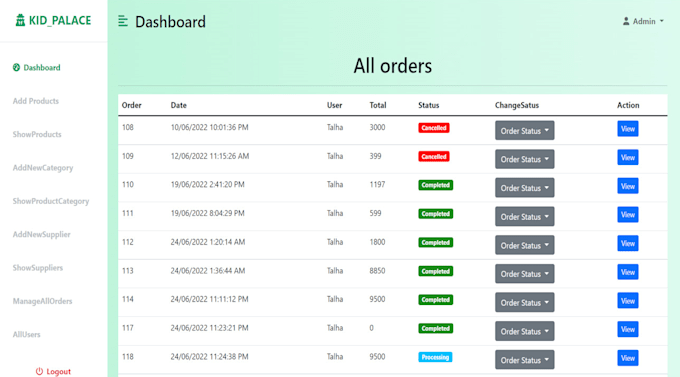Click the Total column header
The height and width of the screenshot is (377, 680).
(378, 105)
